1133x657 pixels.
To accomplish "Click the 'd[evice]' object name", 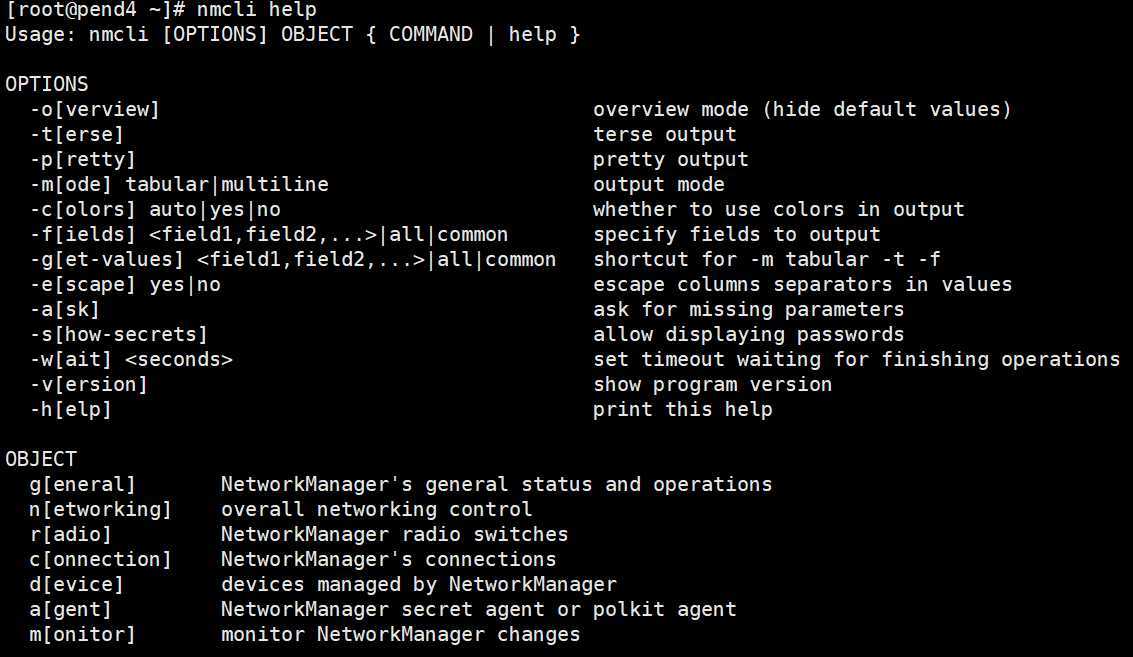I will click(x=77, y=585).
